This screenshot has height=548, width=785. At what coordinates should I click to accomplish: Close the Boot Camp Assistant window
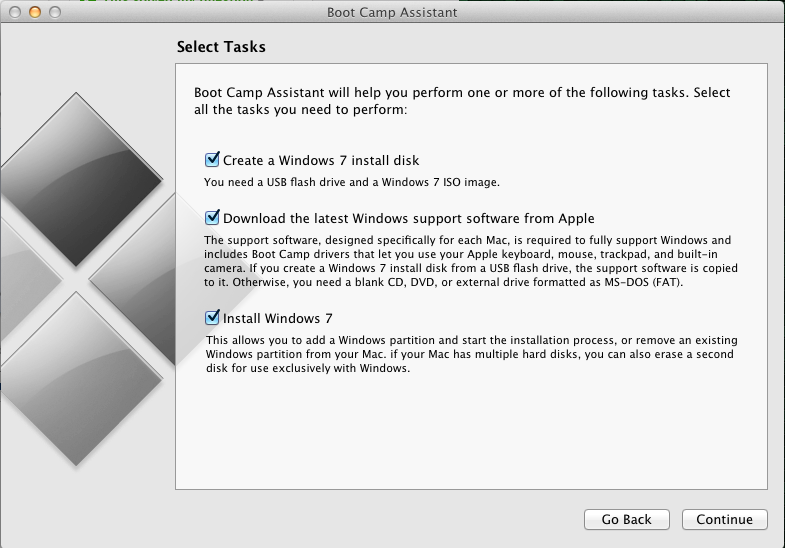click(15, 12)
